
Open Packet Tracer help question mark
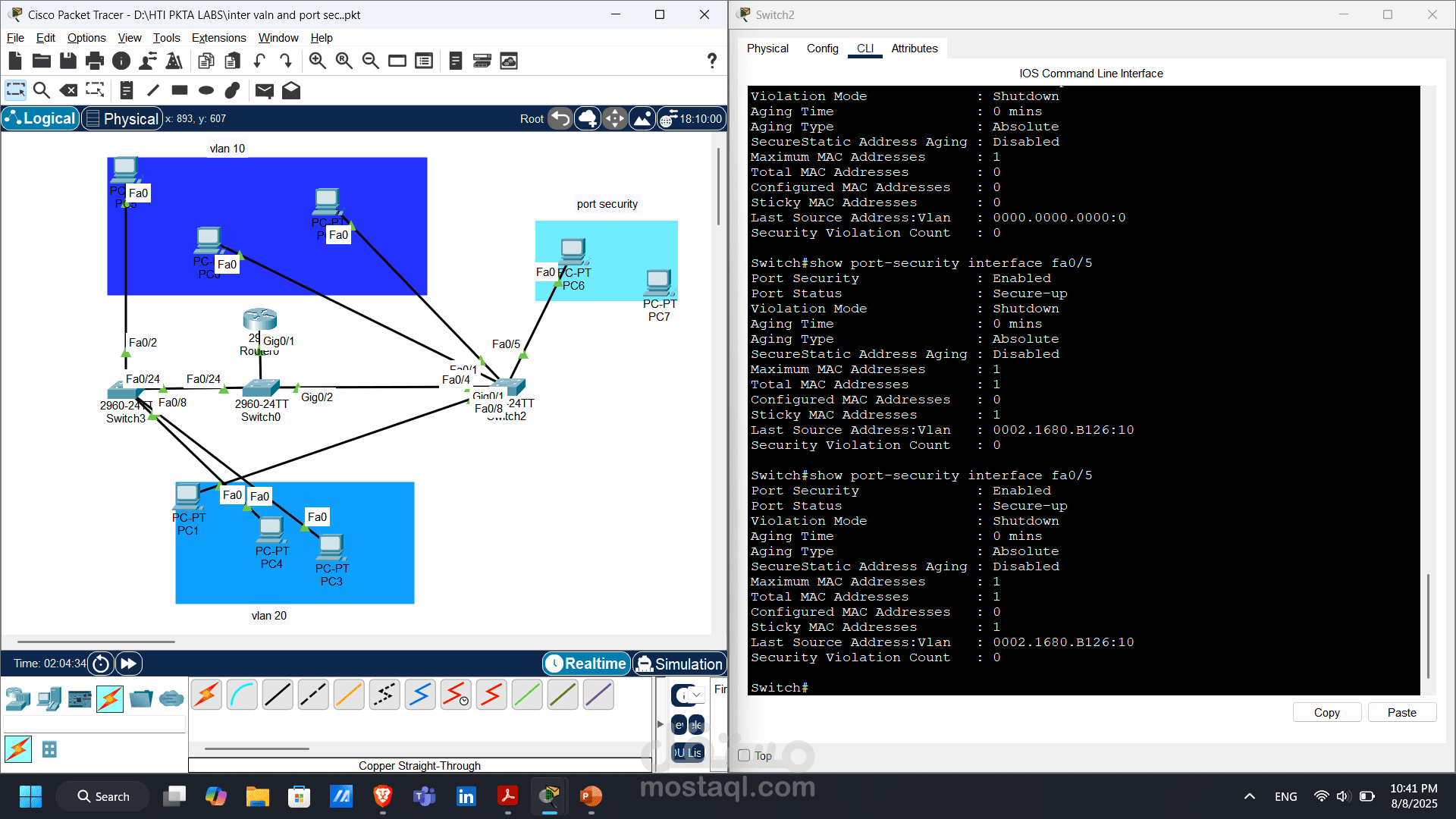tap(712, 61)
